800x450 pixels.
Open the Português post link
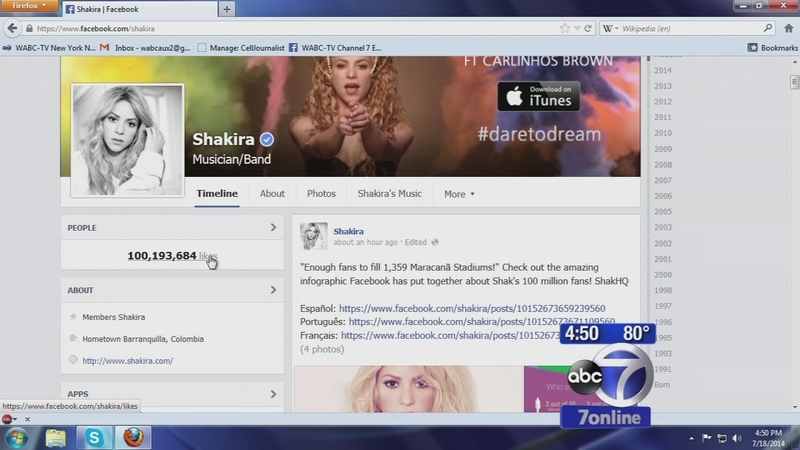482,322
